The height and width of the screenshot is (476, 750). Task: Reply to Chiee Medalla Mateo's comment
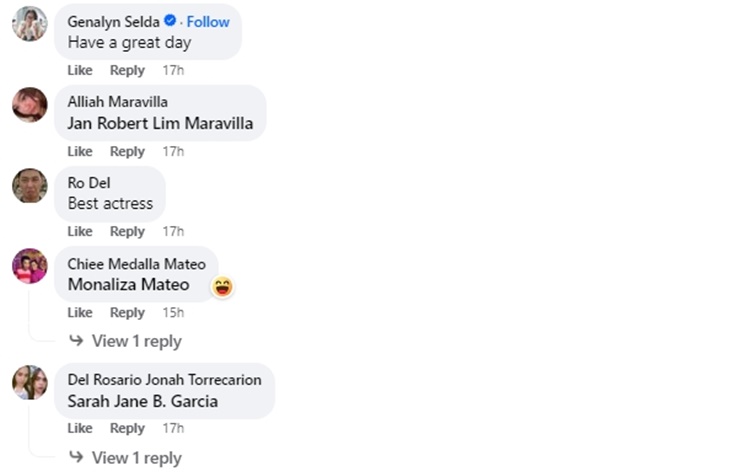[127, 312]
